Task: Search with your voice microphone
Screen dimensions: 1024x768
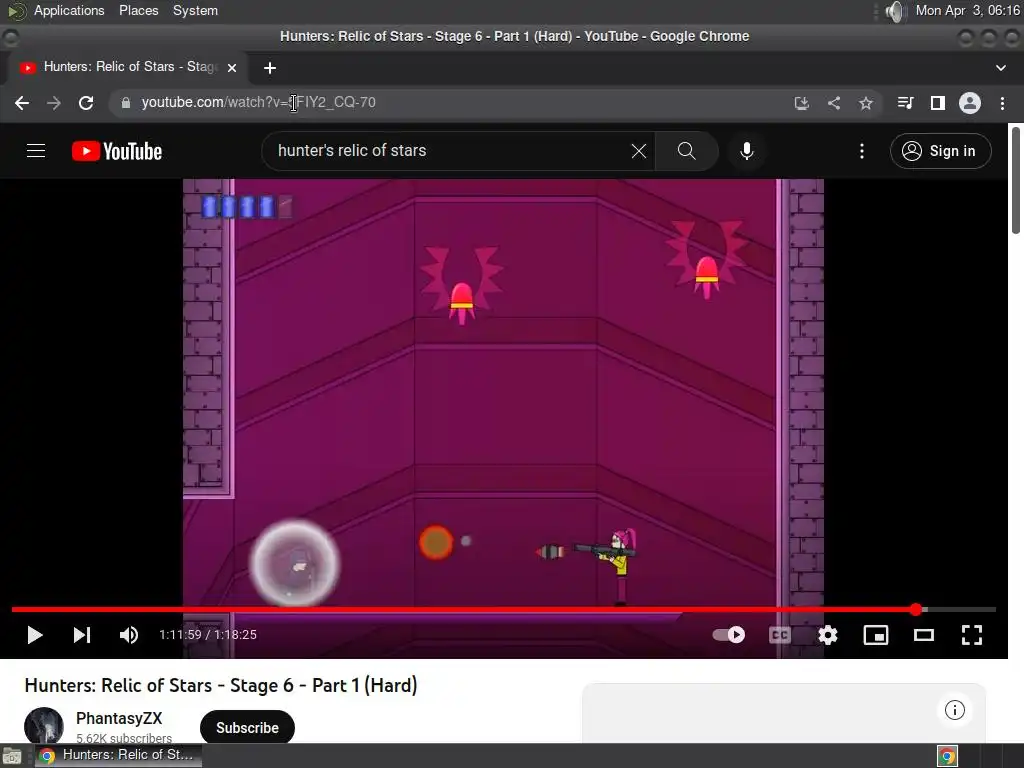Action: tap(747, 151)
